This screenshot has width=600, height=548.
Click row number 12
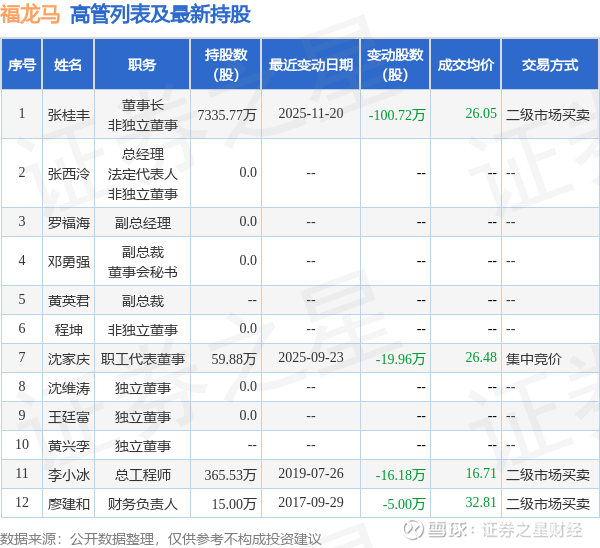pos(22,502)
